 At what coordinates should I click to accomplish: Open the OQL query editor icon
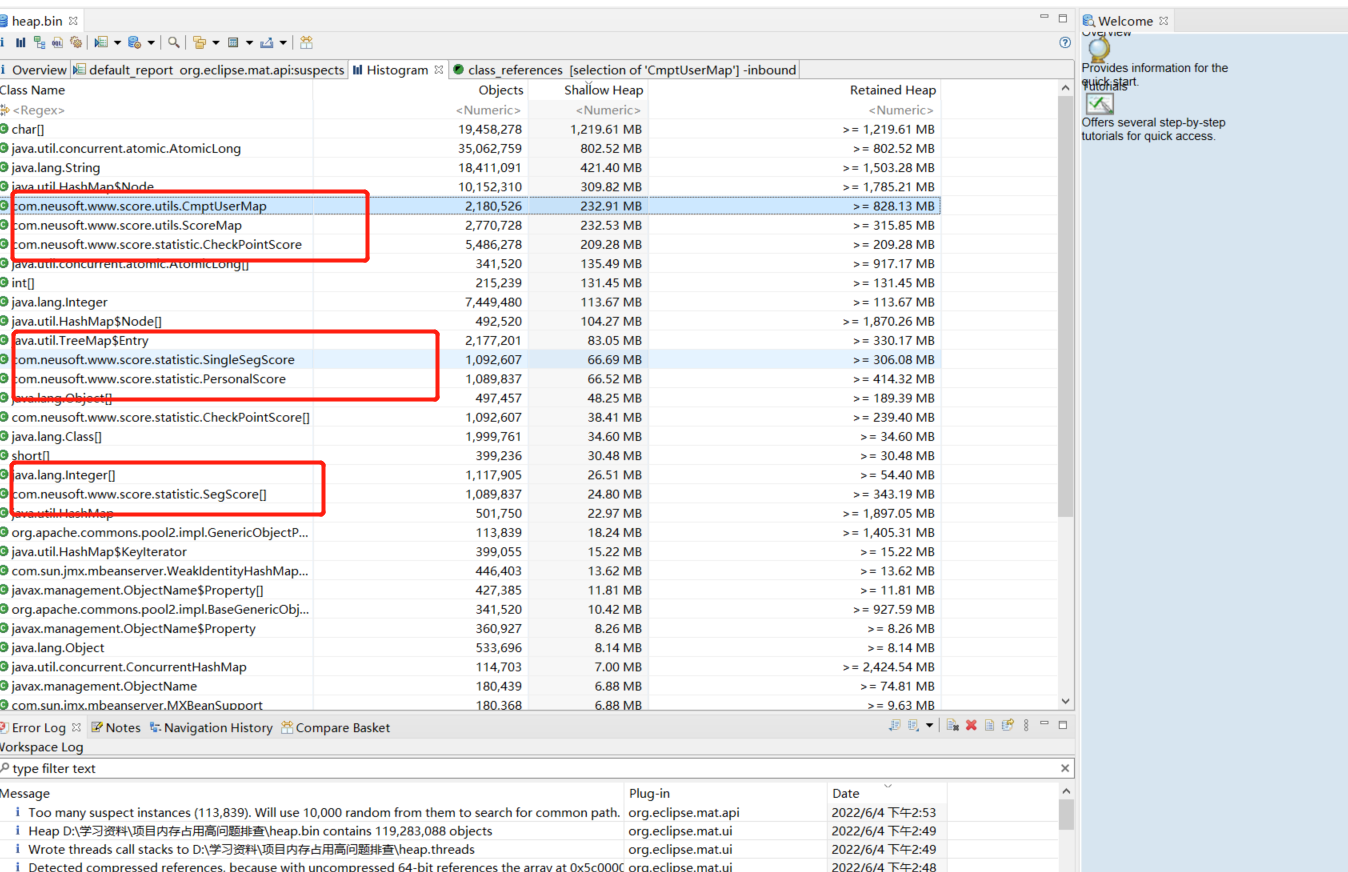[x=57, y=42]
